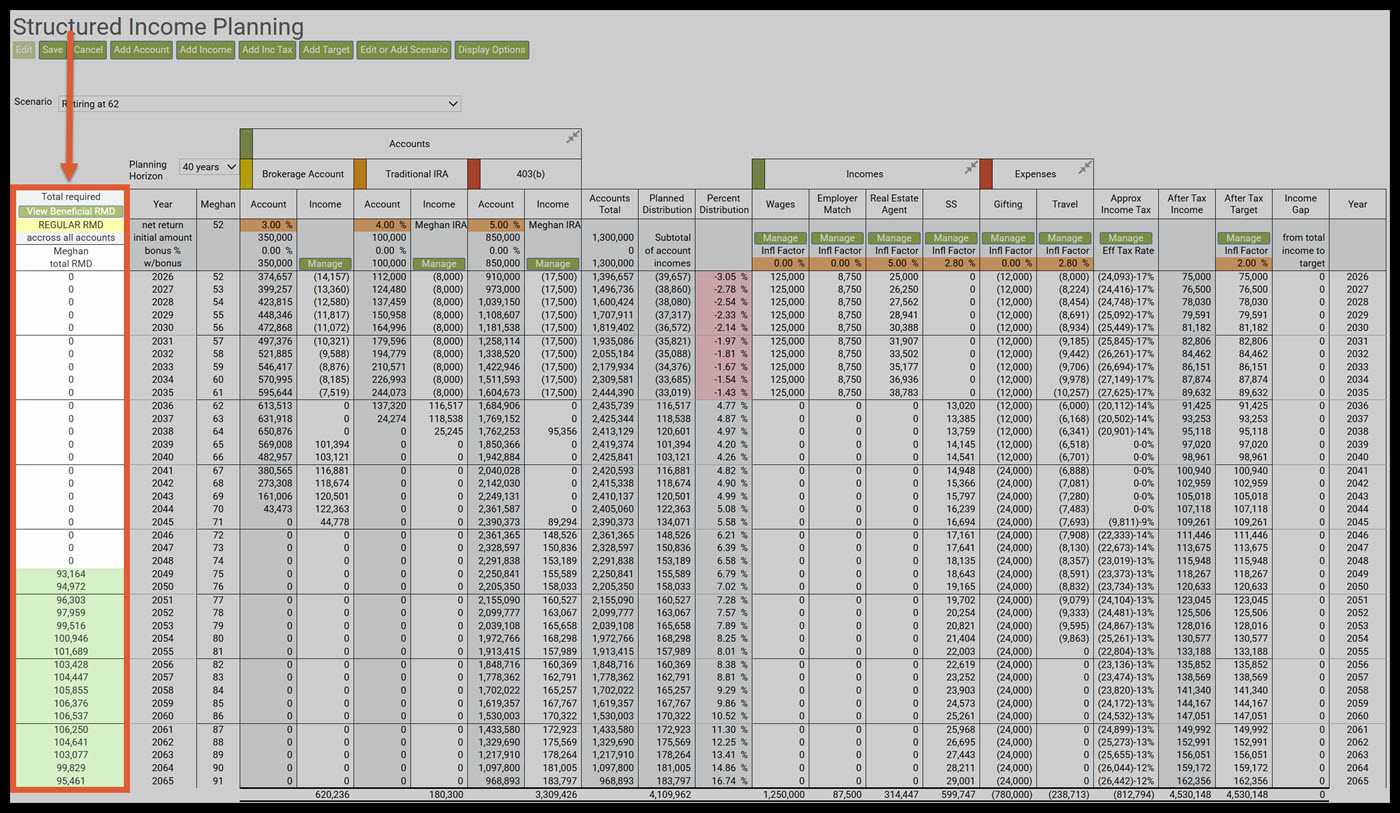Open the Planning Horizon dropdown
The height and width of the screenshot is (813, 1400).
[x=209, y=167]
